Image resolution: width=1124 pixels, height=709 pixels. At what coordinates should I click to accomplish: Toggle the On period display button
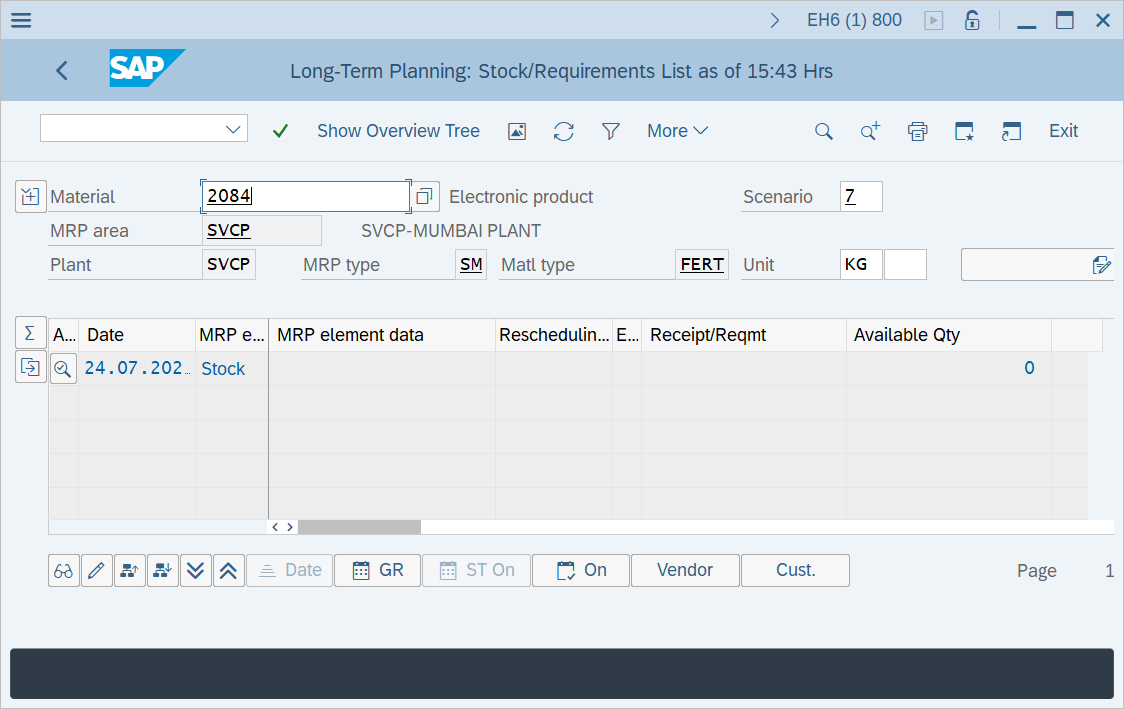(580, 570)
